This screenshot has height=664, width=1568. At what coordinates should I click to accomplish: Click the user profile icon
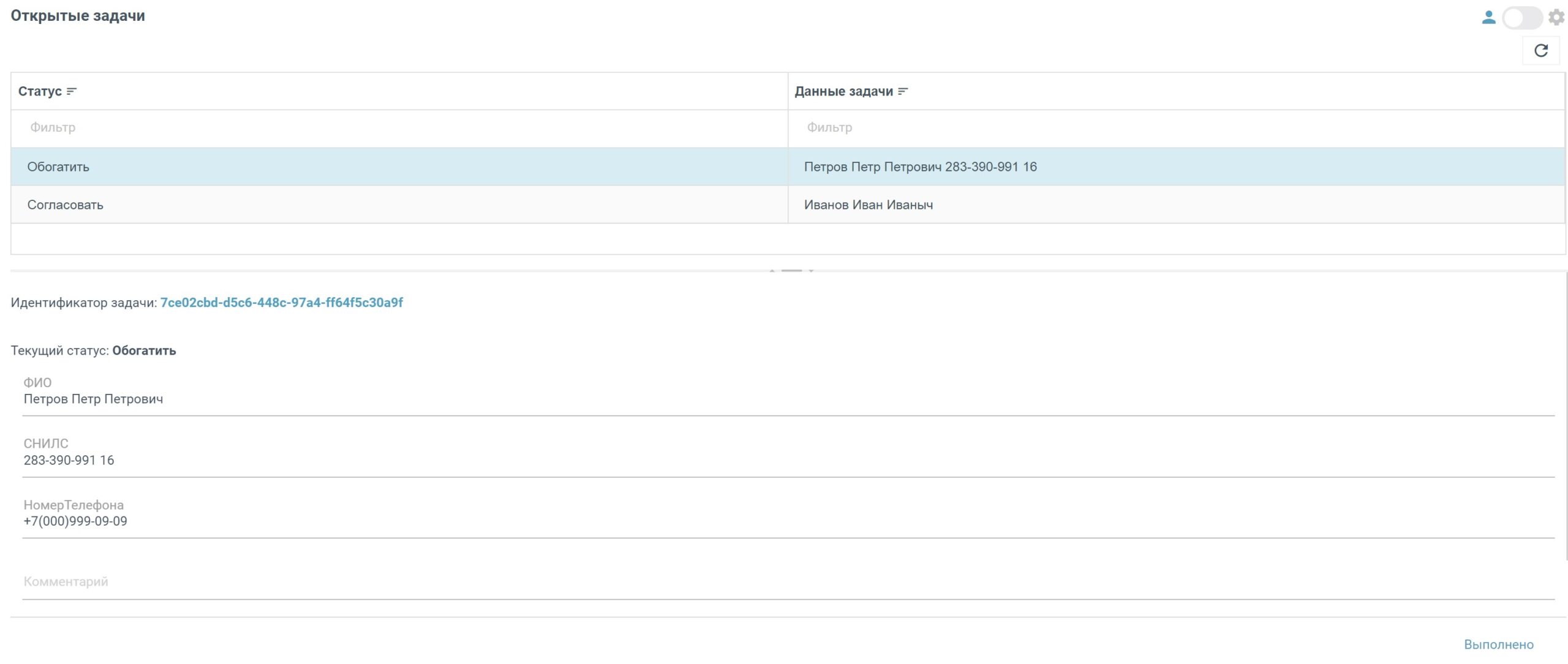pos(1488,17)
